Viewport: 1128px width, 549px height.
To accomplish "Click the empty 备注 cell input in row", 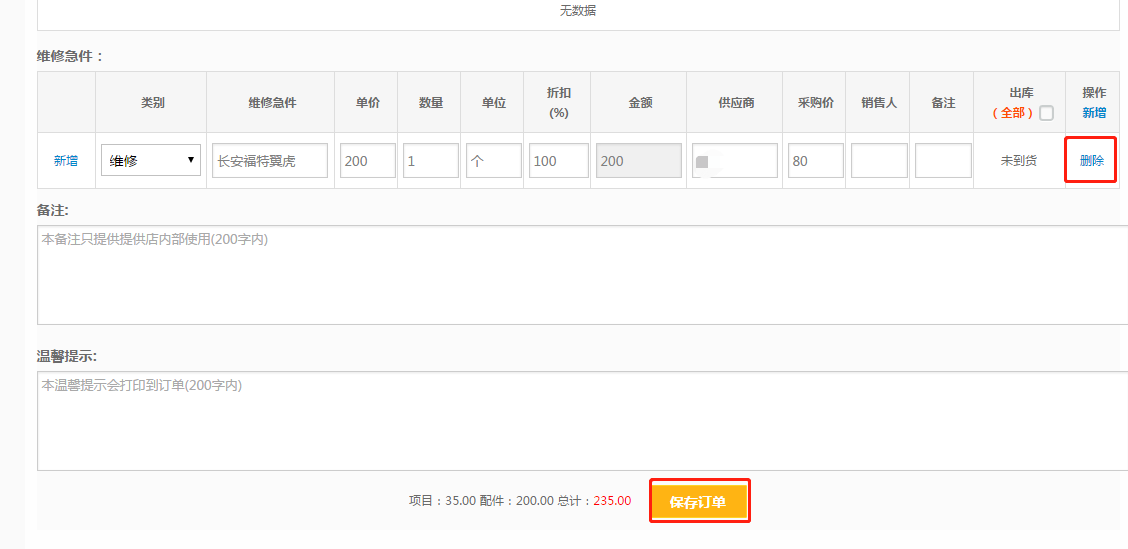I will tap(942, 160).
